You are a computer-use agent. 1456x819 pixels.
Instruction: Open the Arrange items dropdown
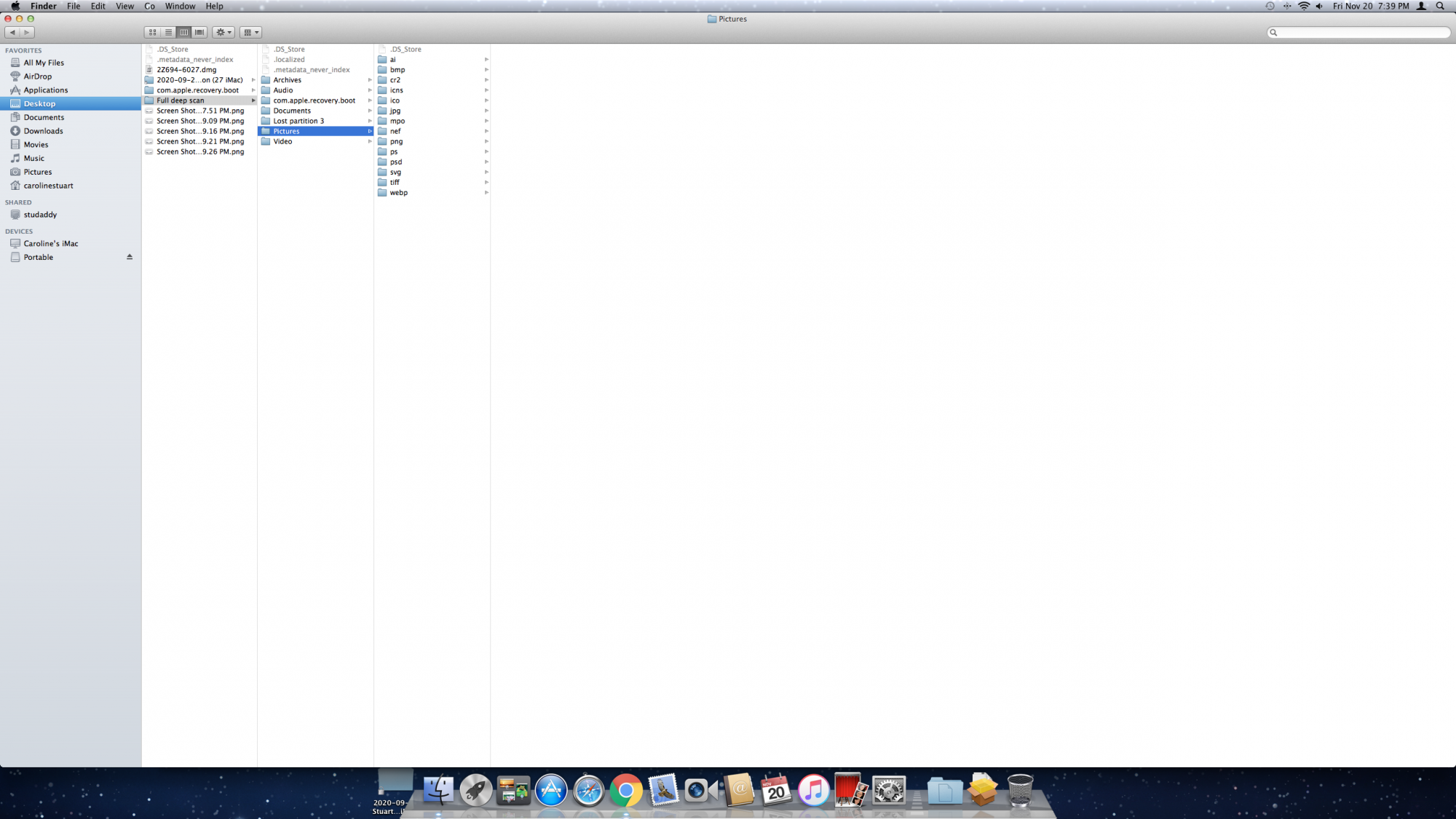(250, 32)
